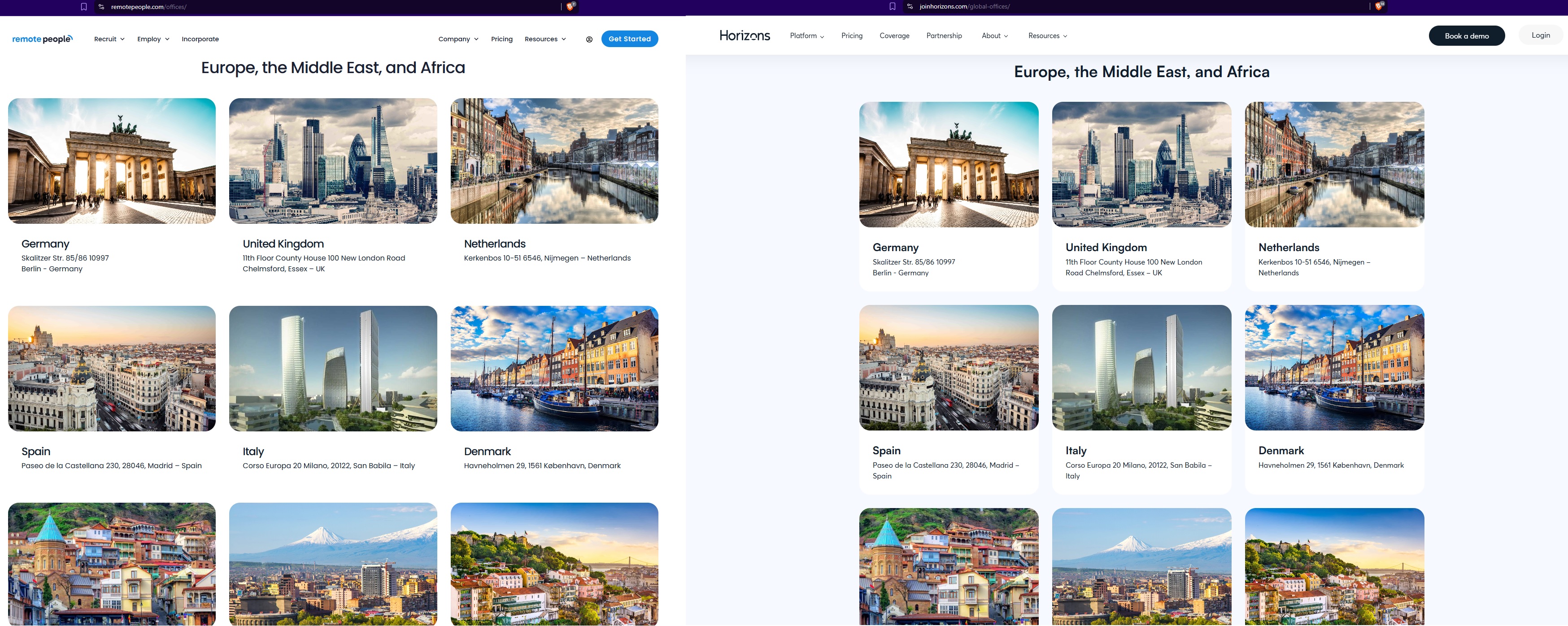
Task: Click the Login button on Horizons
Action: click(x=1541, y=35)
